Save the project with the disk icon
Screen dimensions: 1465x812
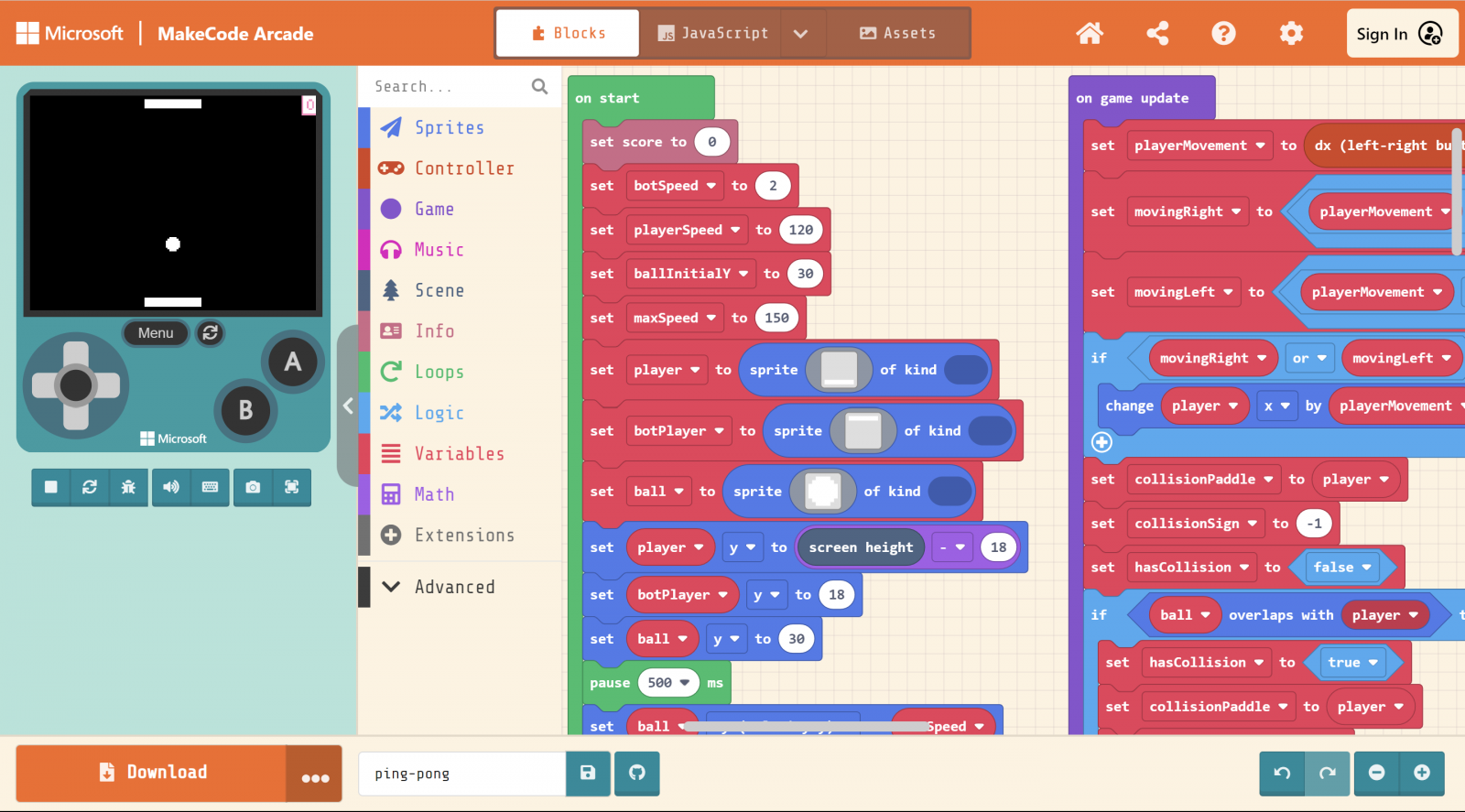588,774
